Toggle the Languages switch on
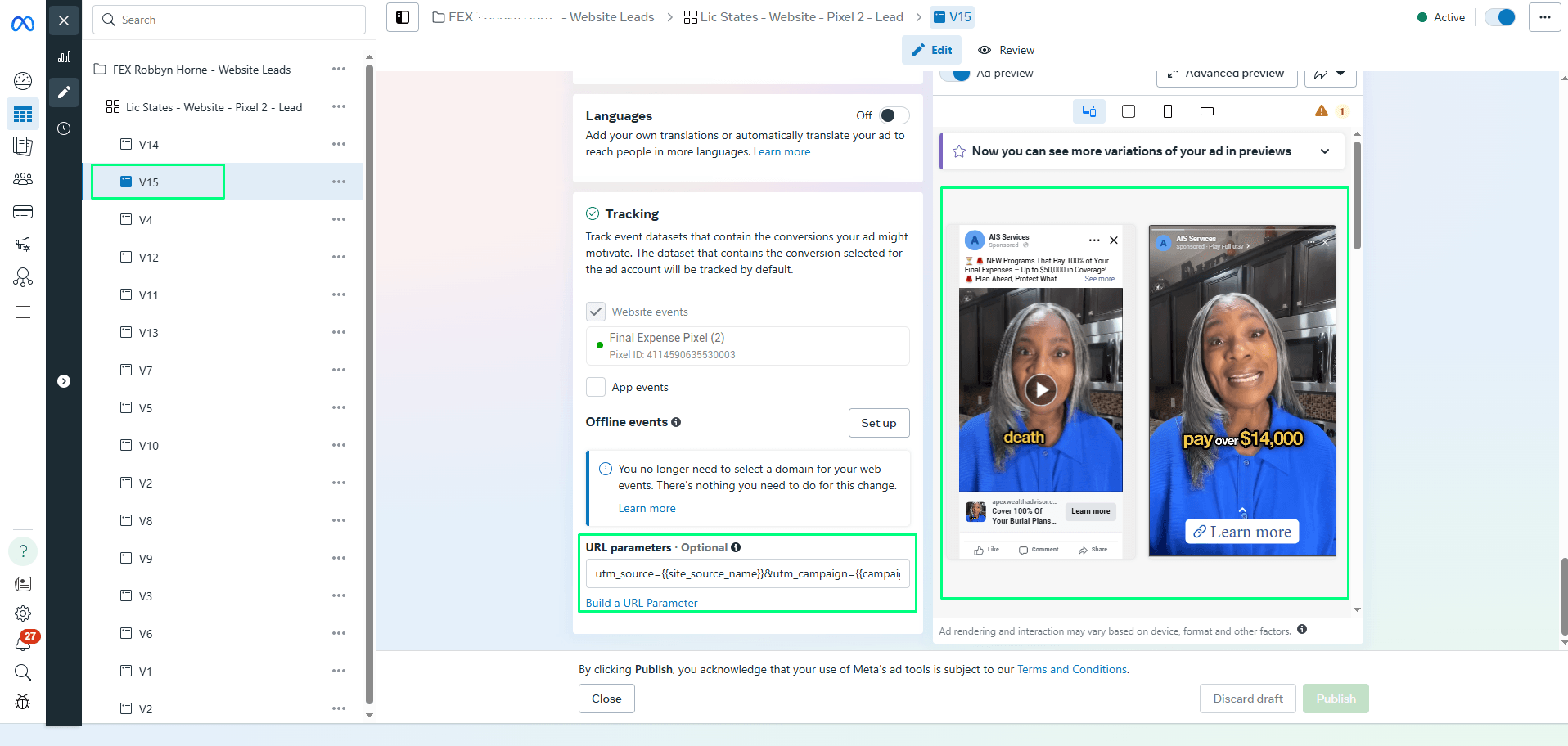The width and height of the screenshot is (1568, 746). (x=893, y=115)
